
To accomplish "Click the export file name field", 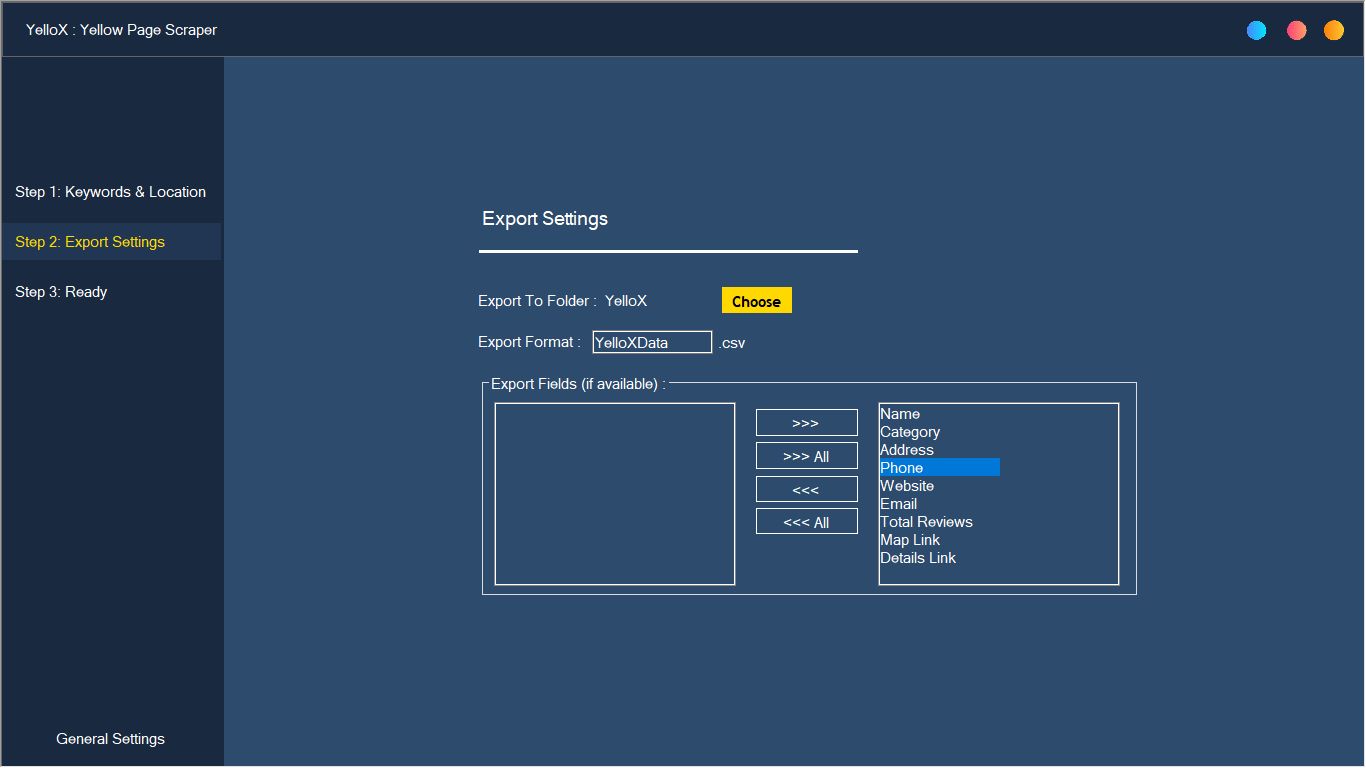I will click(652, 343).
